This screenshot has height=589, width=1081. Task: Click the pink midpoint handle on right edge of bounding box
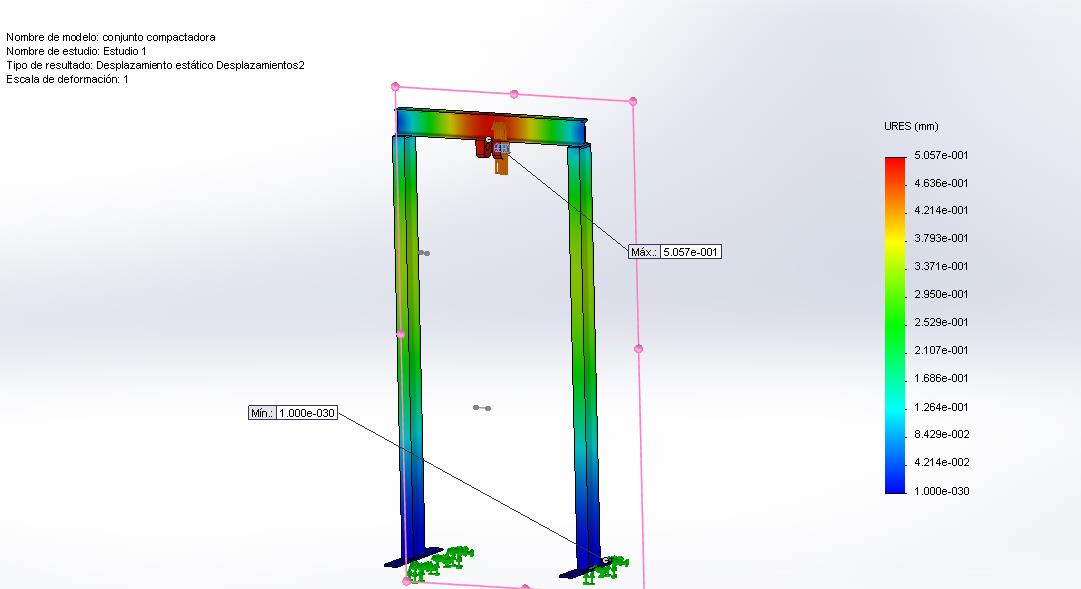click(638, 349)
